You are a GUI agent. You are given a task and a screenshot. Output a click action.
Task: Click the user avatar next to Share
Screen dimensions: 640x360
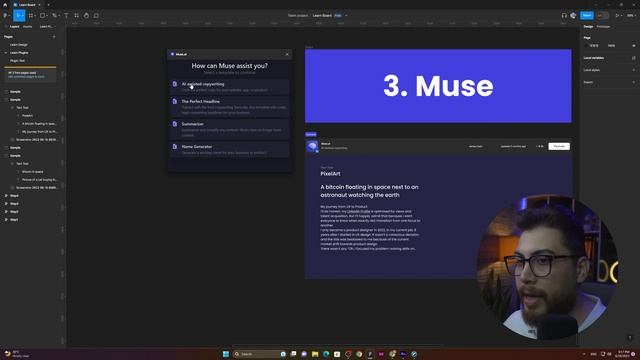pyautogui.click(x=573, y=16)
